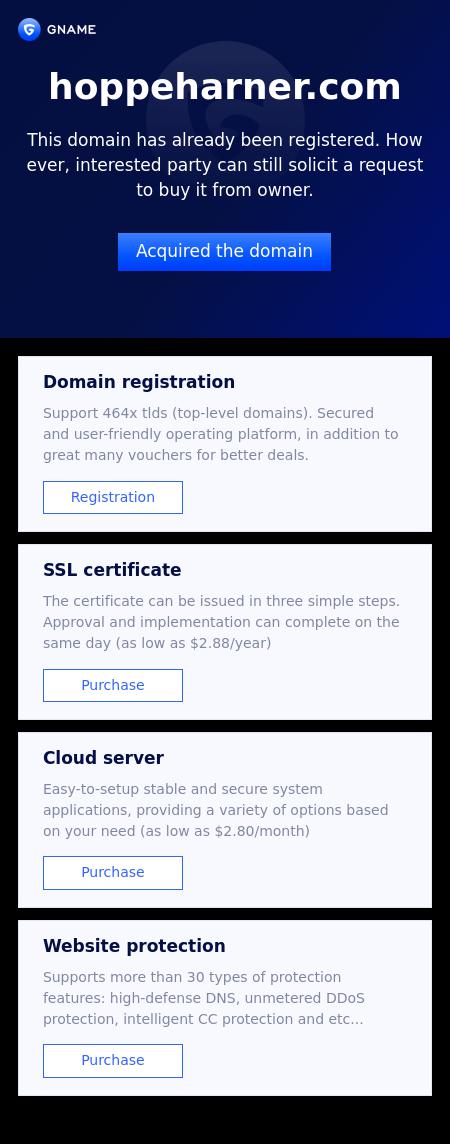Click the 'three simple steps' certificate sentence
Screen dimensions: 450x1144
221,601
